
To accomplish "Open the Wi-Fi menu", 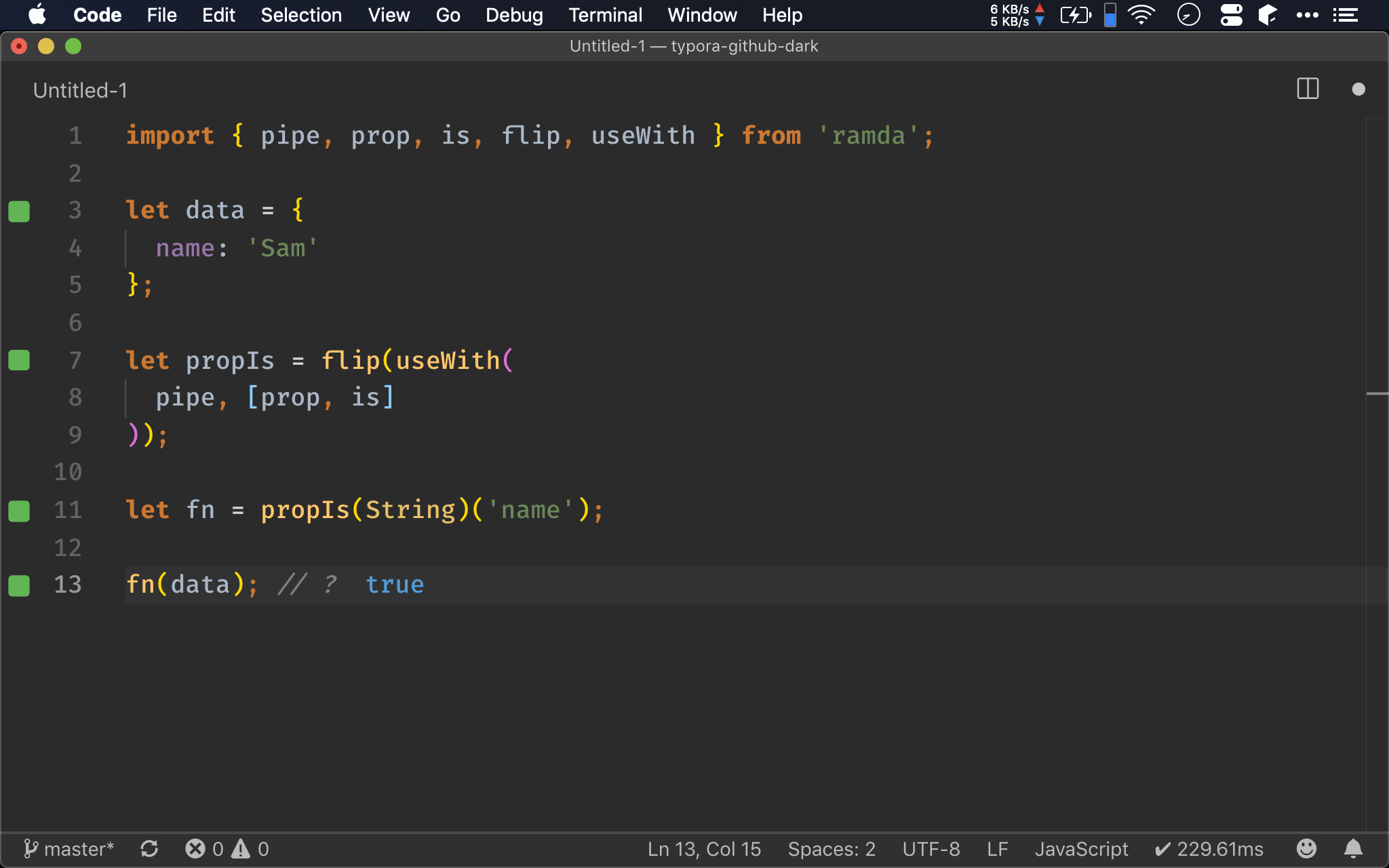I will (1142, 15).
